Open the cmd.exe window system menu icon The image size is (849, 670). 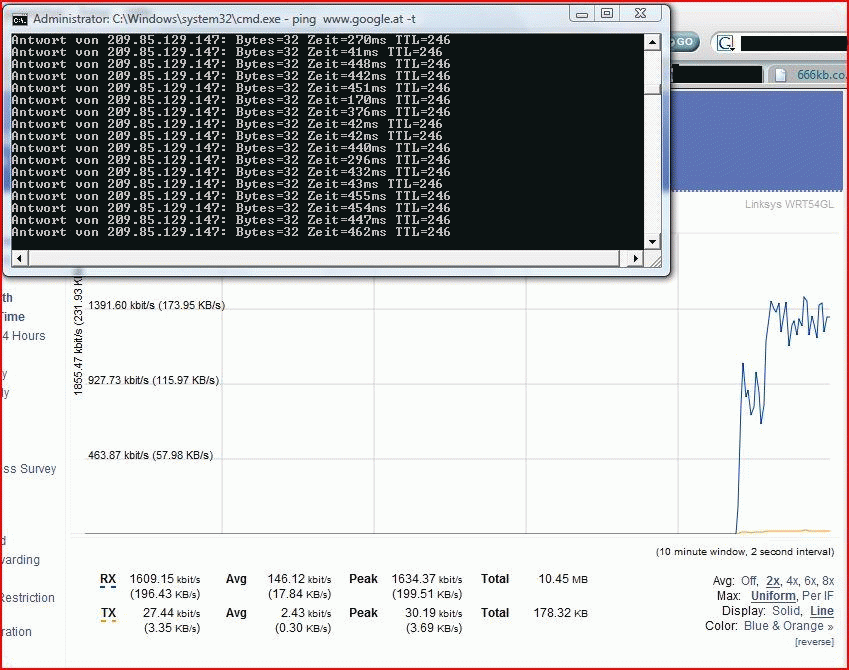[x=20, y=19]
